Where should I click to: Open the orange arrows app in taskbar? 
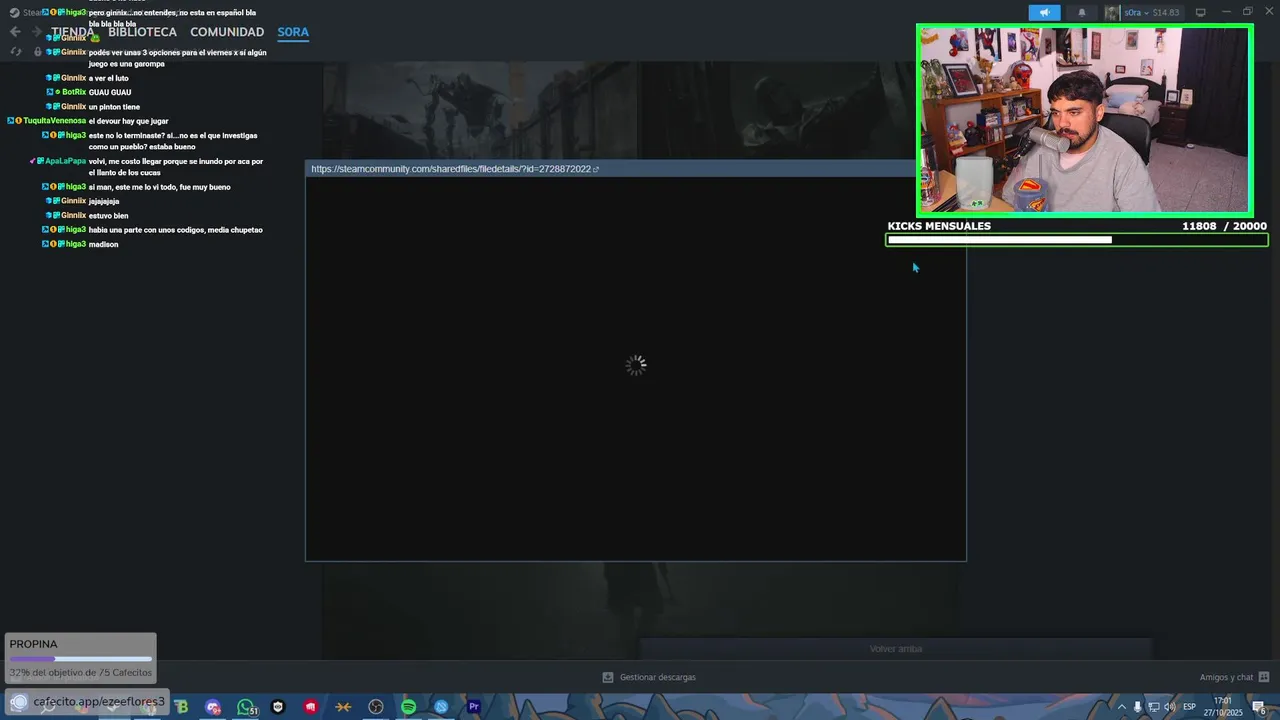coord(343,707)
